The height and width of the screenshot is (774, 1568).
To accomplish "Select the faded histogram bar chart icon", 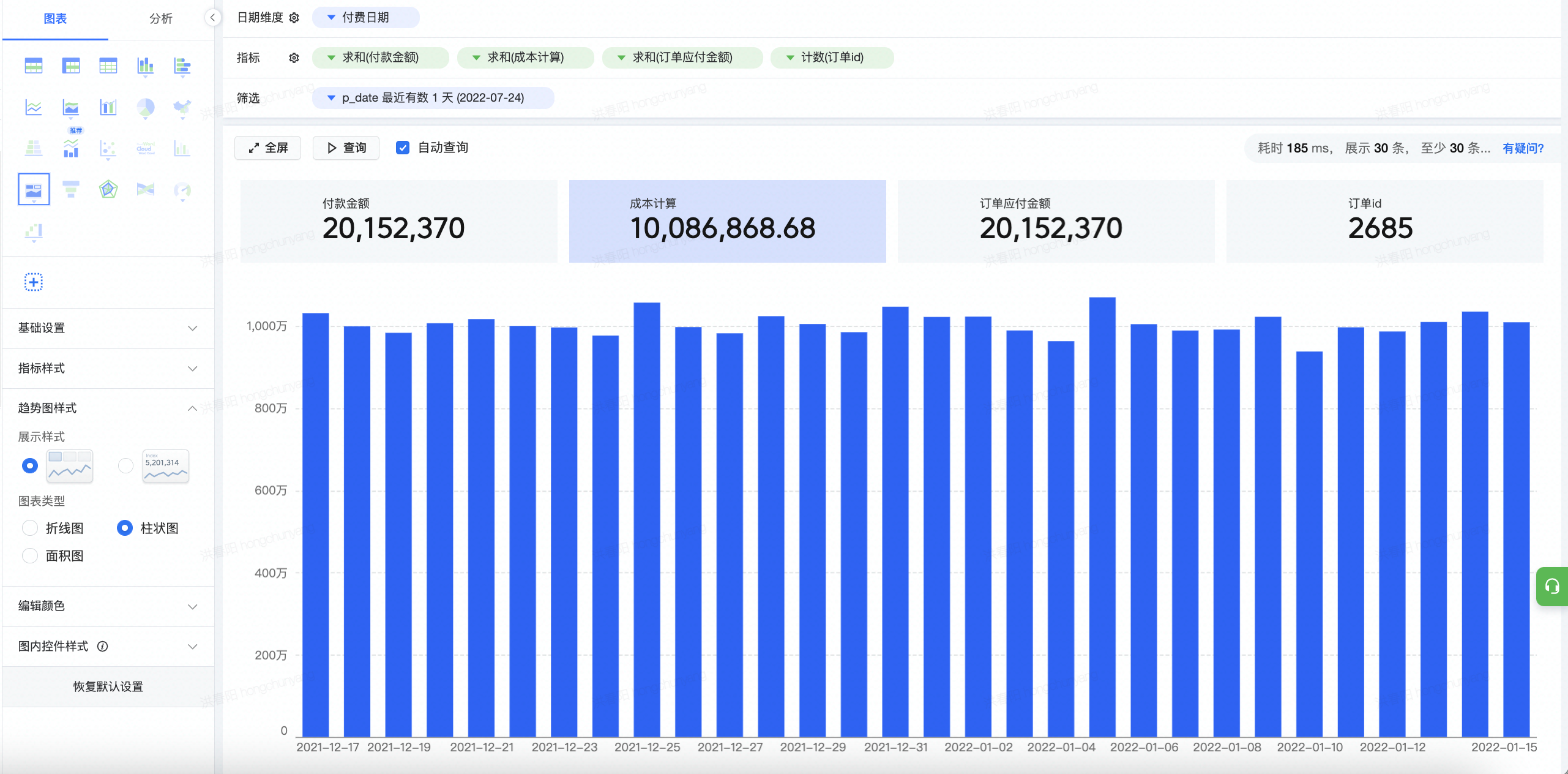I will point(182,148).
